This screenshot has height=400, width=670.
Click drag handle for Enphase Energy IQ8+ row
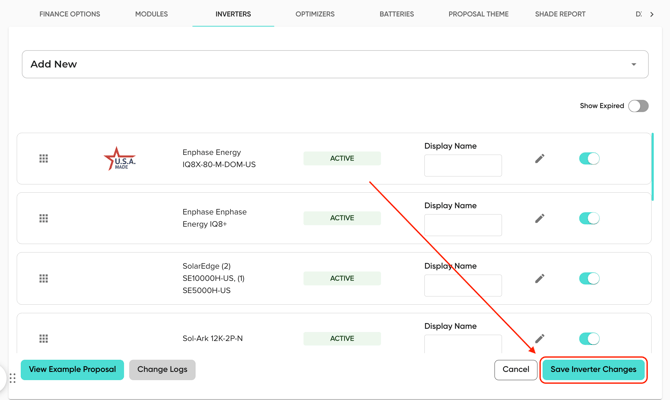point(43,218)
